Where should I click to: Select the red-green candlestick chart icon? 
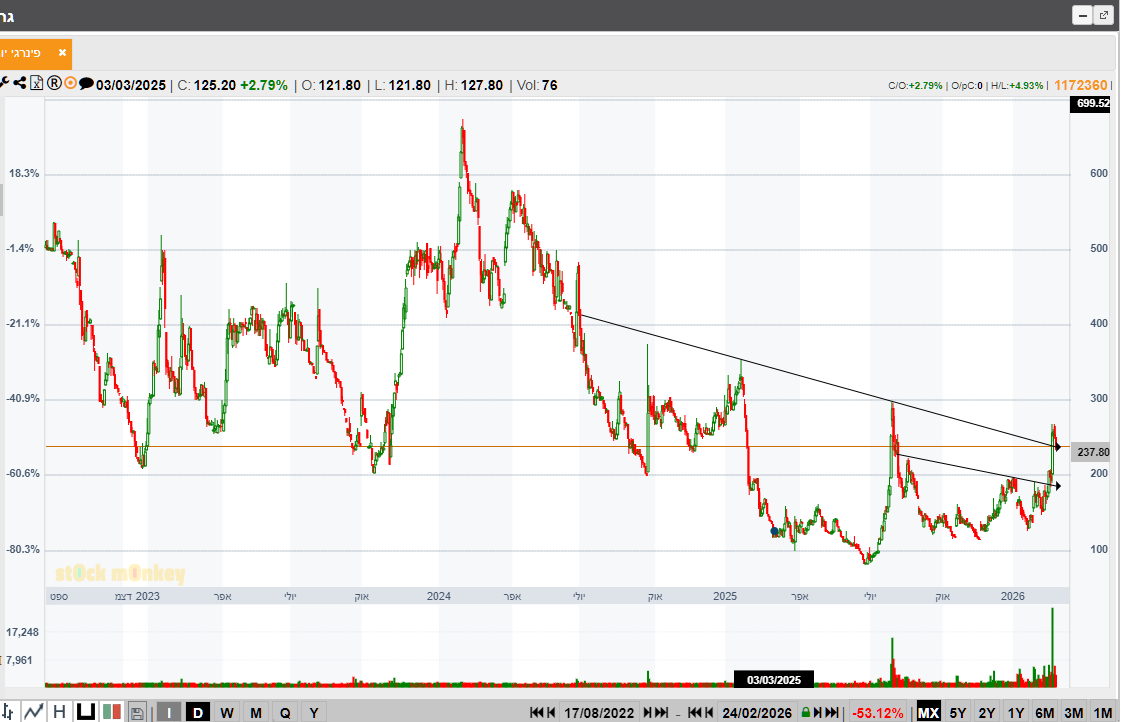point(112,712)
